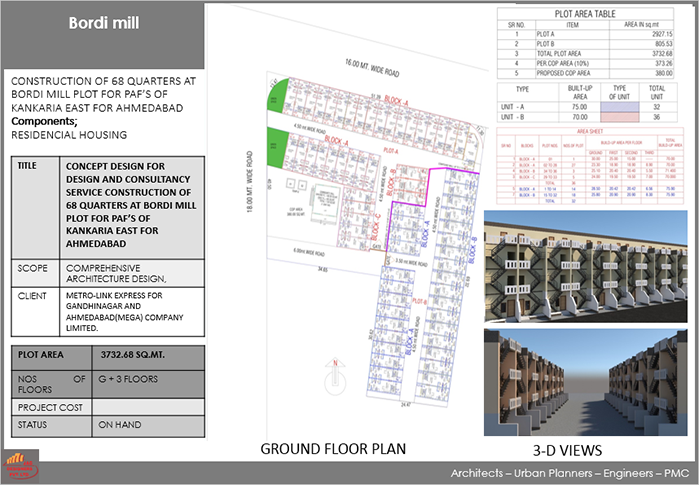Select the total plot area value 3732.68

click(662, 53)
